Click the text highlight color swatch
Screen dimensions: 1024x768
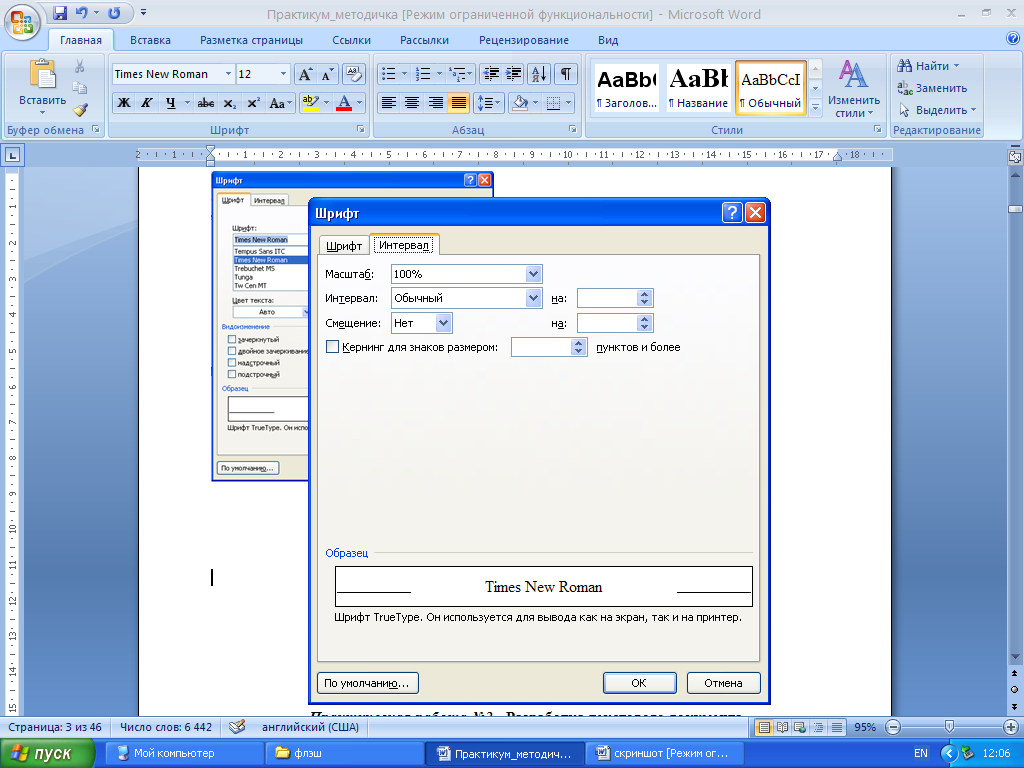pos(310,103)
